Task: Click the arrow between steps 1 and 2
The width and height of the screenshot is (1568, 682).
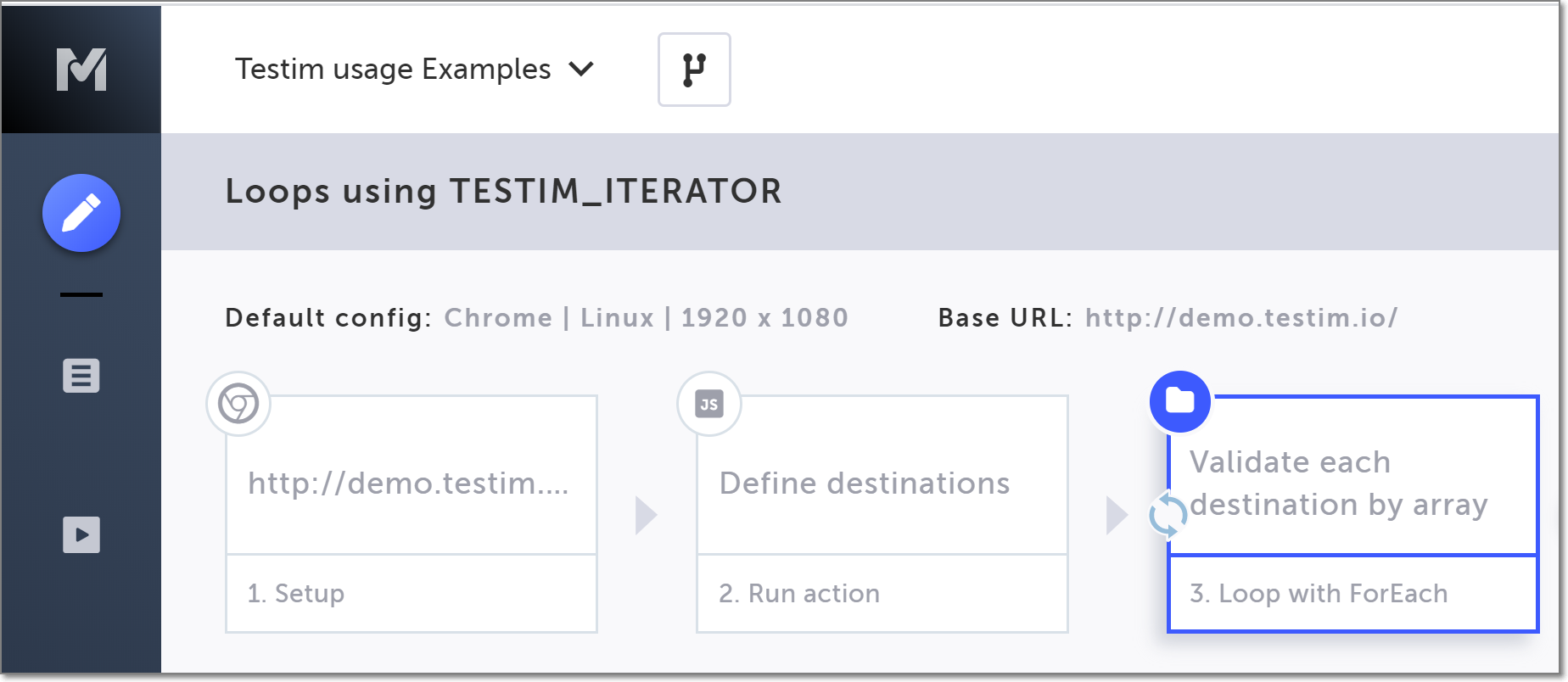Action: pos(647,515)
